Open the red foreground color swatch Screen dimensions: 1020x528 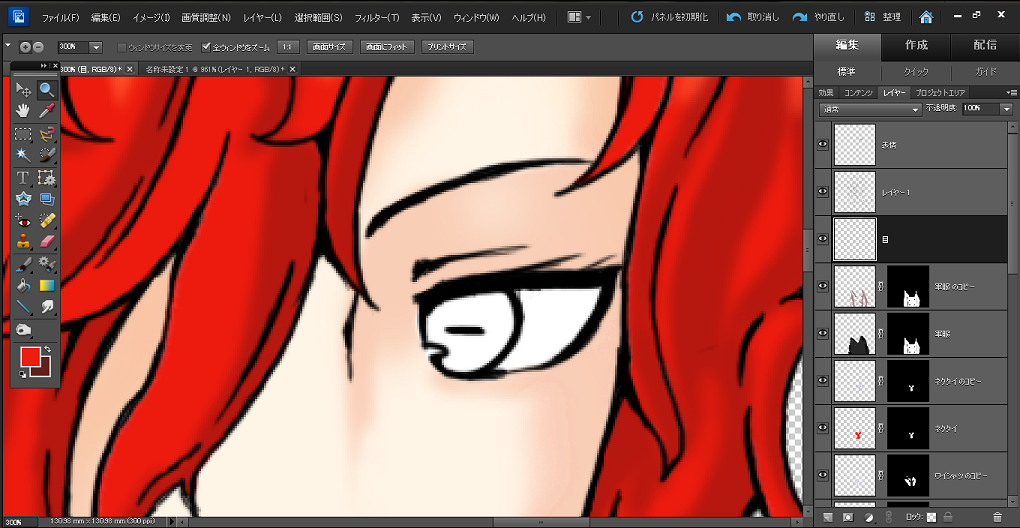pyautogui.click(x=31, y=357)
